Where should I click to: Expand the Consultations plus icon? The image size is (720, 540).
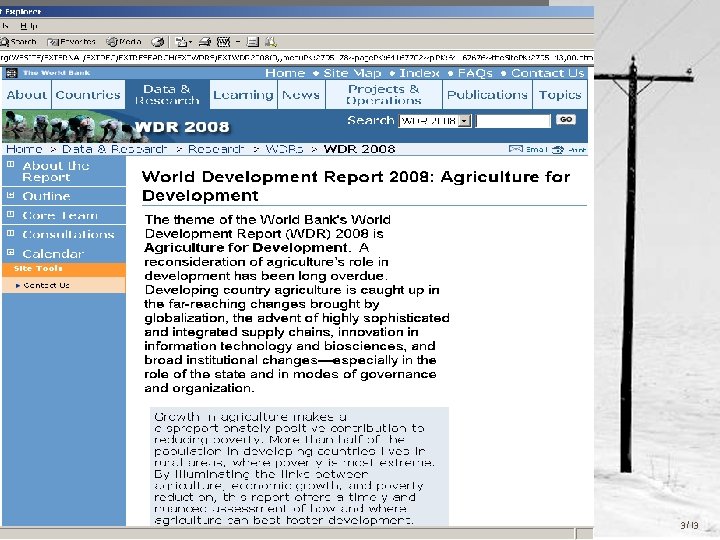click(11, 233)
